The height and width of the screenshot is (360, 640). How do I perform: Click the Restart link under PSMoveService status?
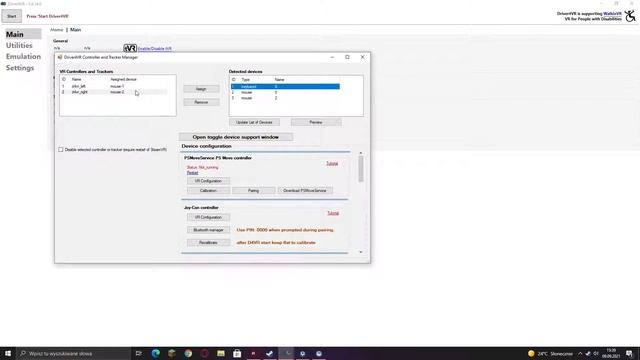click(192, 173)
